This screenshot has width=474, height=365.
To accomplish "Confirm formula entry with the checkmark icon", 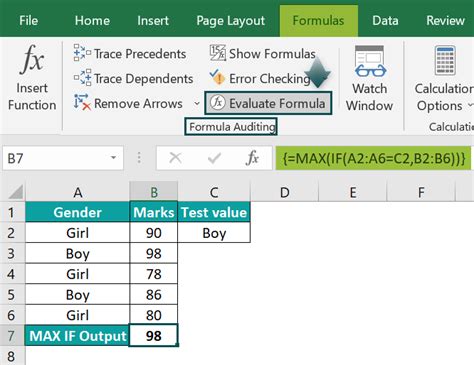I will pos(214,158).
